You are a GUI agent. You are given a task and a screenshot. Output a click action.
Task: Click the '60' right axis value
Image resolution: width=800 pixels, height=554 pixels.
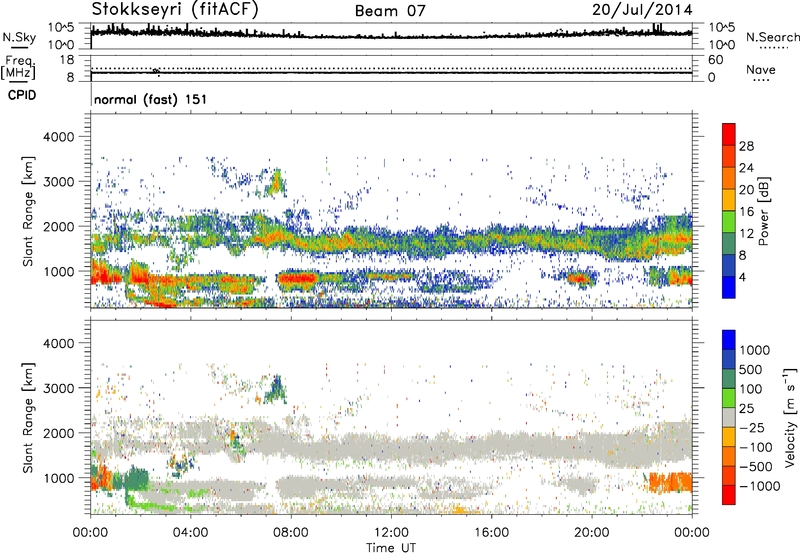click(716, 60)
